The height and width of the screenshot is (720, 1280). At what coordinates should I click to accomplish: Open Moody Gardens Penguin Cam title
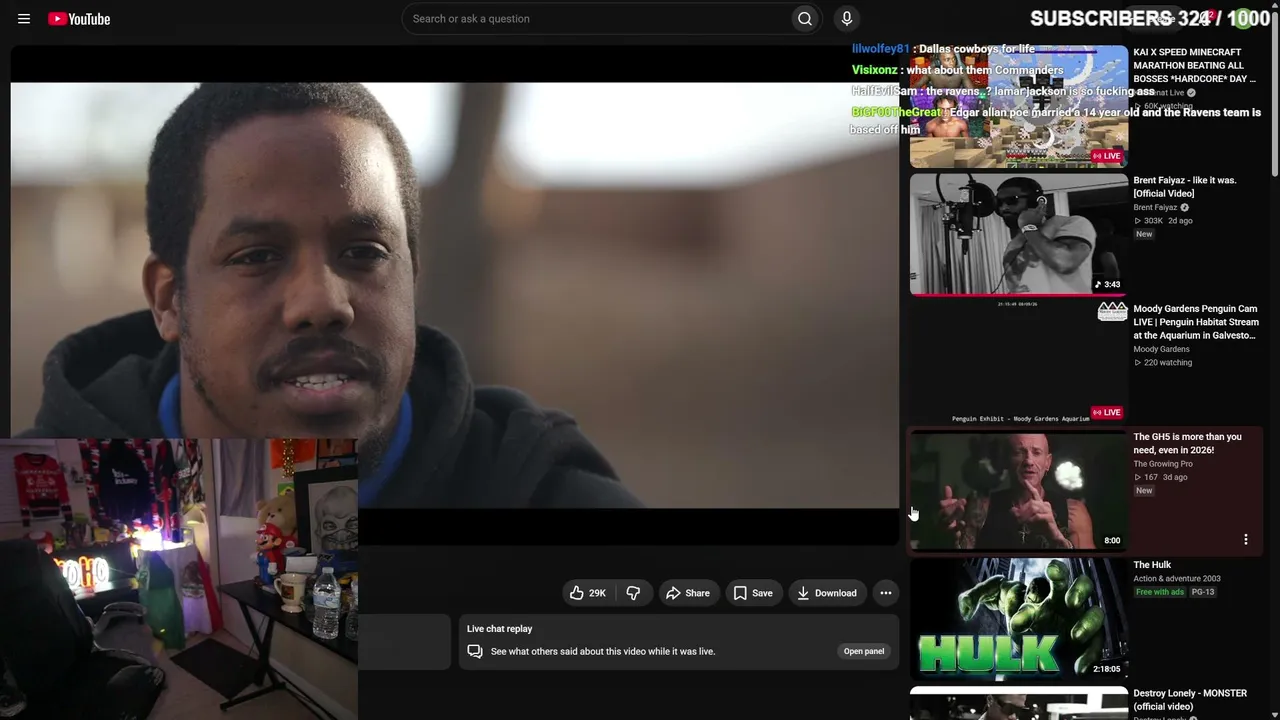pos(1196,322)
